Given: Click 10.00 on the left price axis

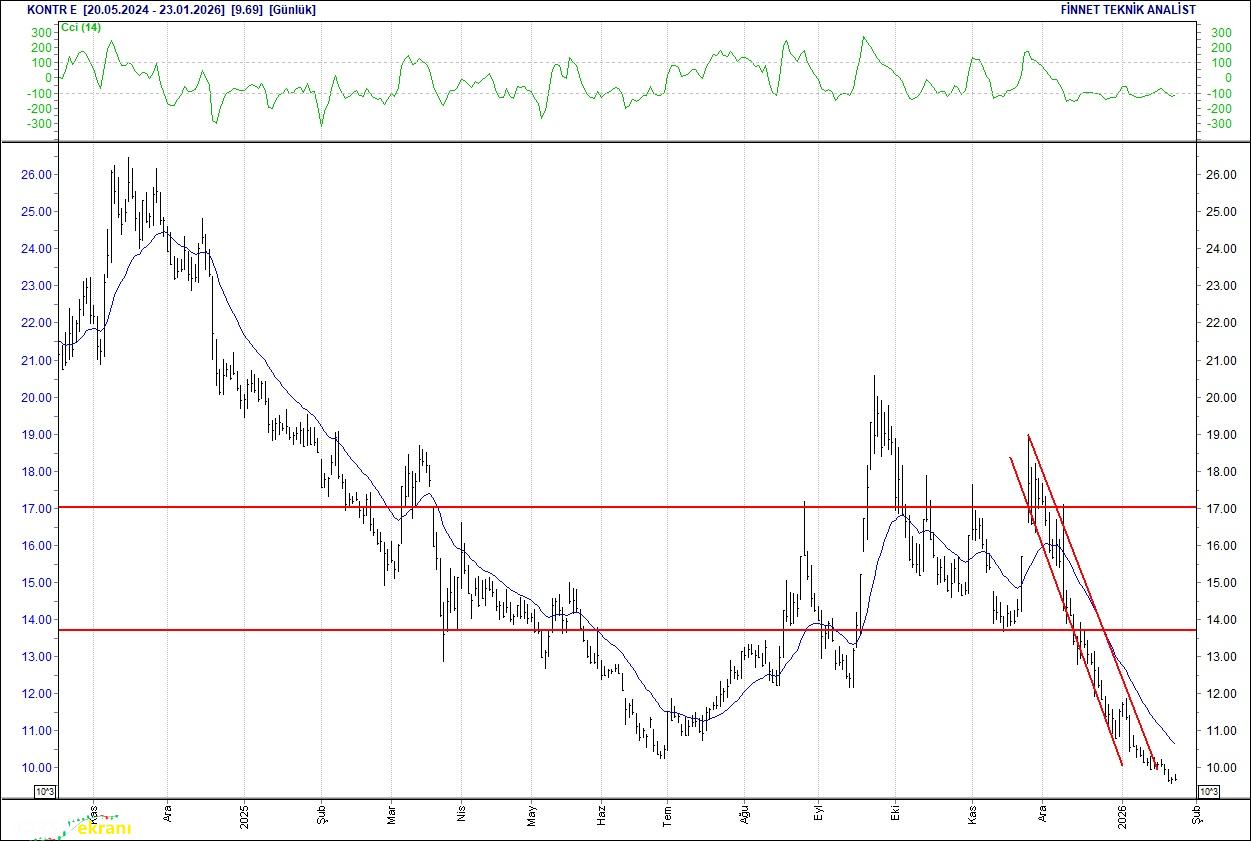Looking at the screenshot, I should pos(37,768).
